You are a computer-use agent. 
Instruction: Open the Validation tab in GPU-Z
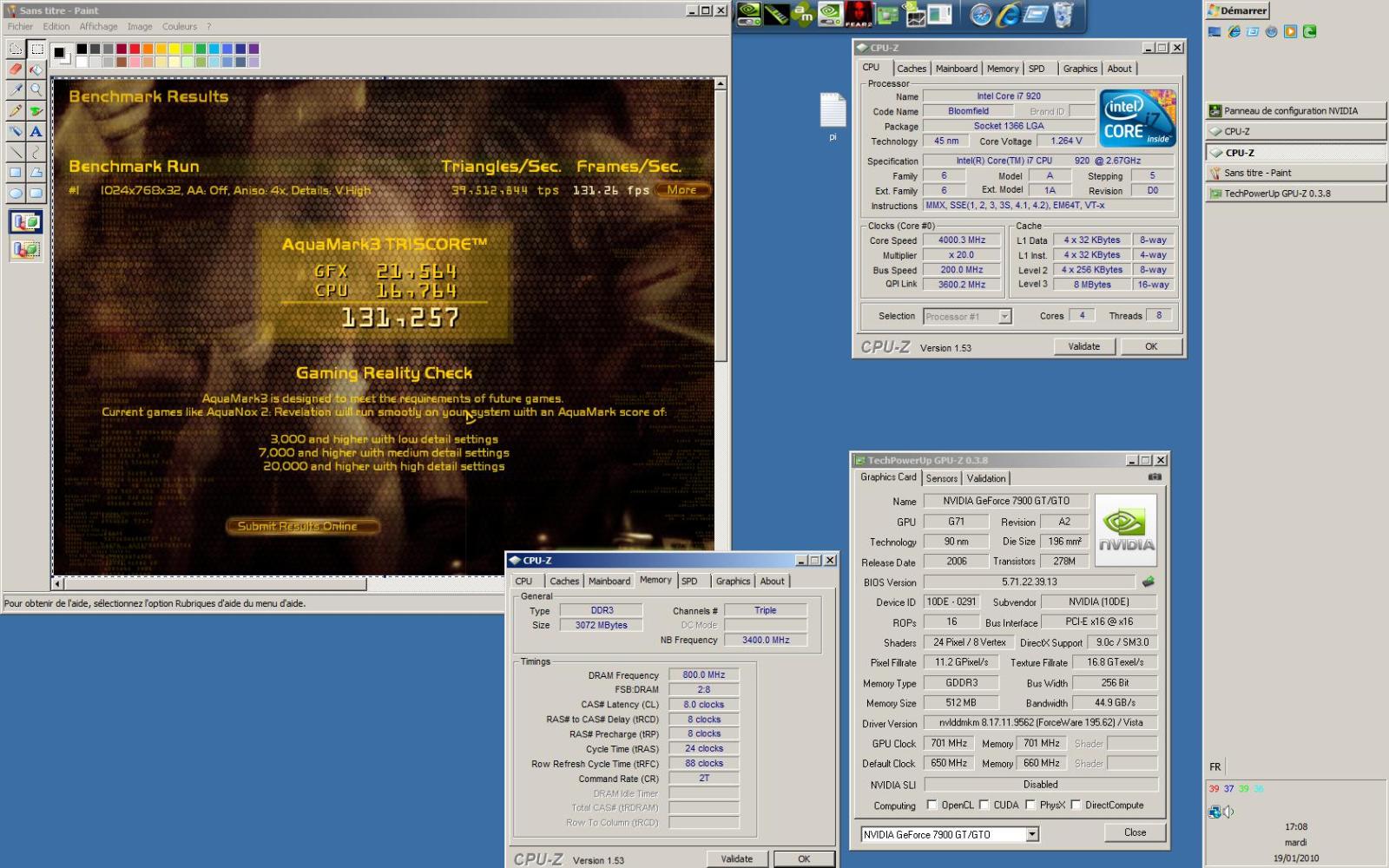coord(986,478)
